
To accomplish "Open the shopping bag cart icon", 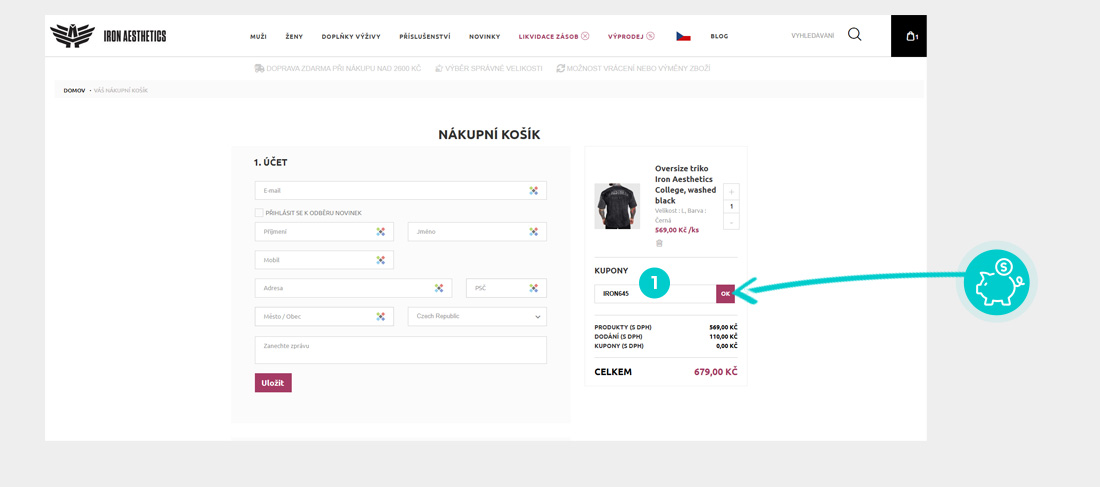I will point(910,36).
